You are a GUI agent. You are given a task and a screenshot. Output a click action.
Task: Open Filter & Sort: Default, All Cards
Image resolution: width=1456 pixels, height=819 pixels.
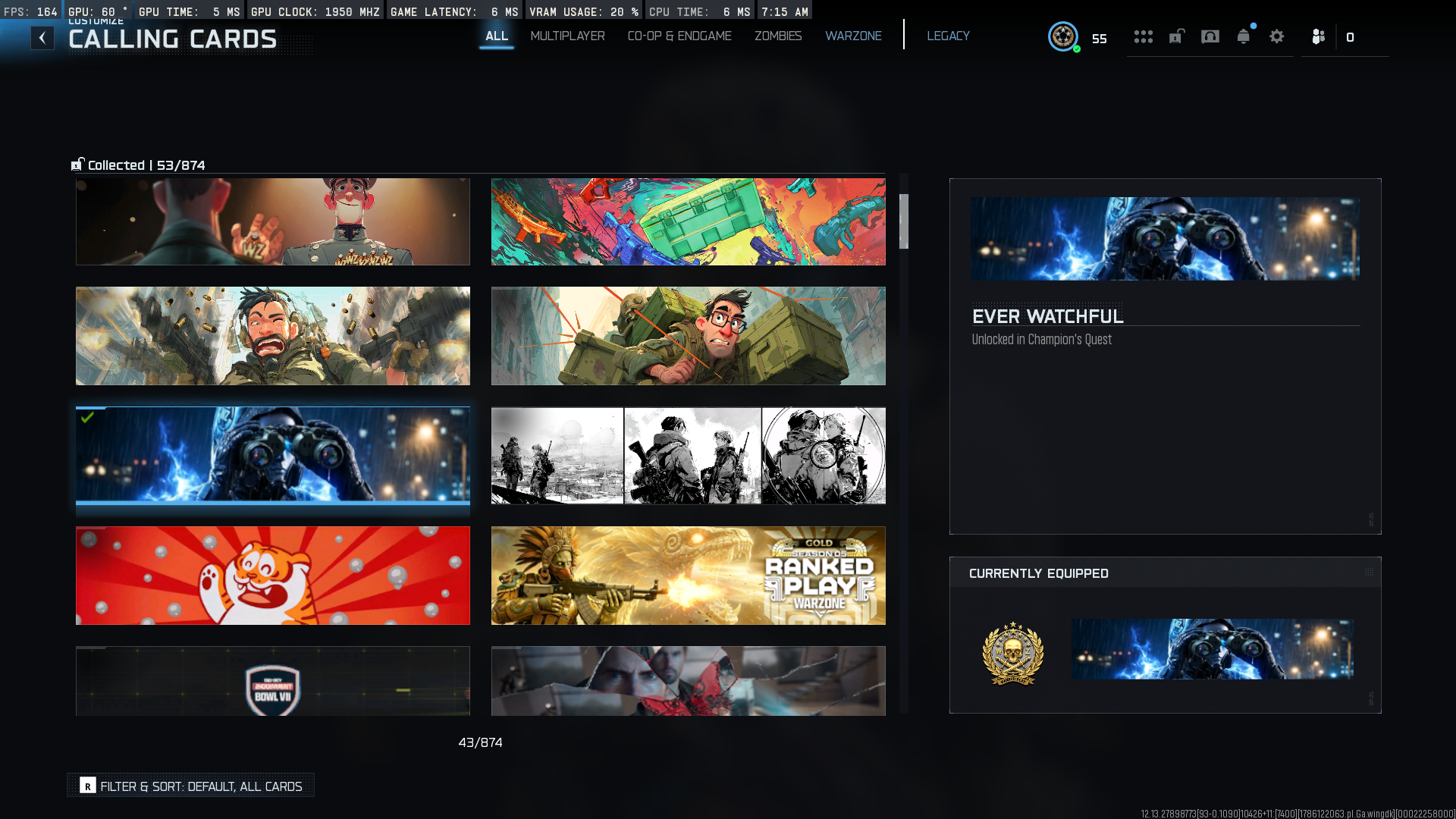tap(191, 786)
